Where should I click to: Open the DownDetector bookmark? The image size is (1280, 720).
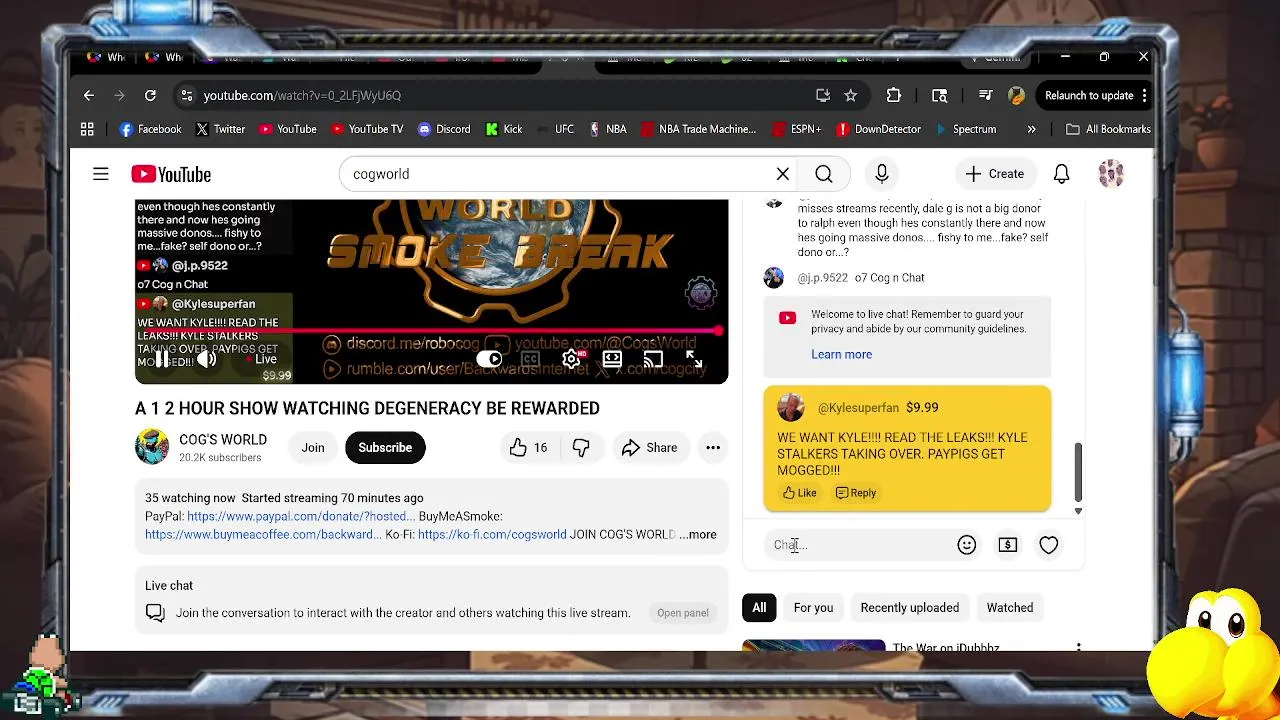click(x=878, y=129)
